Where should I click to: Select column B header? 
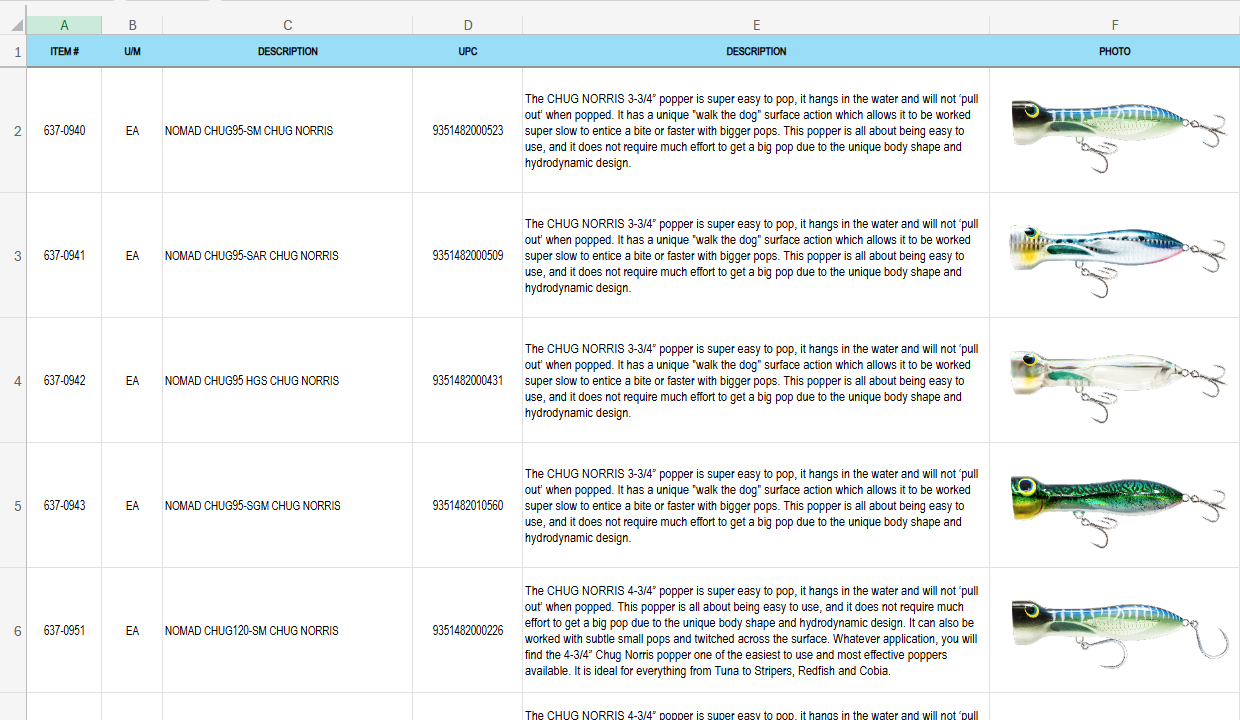click(x=132, y=25)
